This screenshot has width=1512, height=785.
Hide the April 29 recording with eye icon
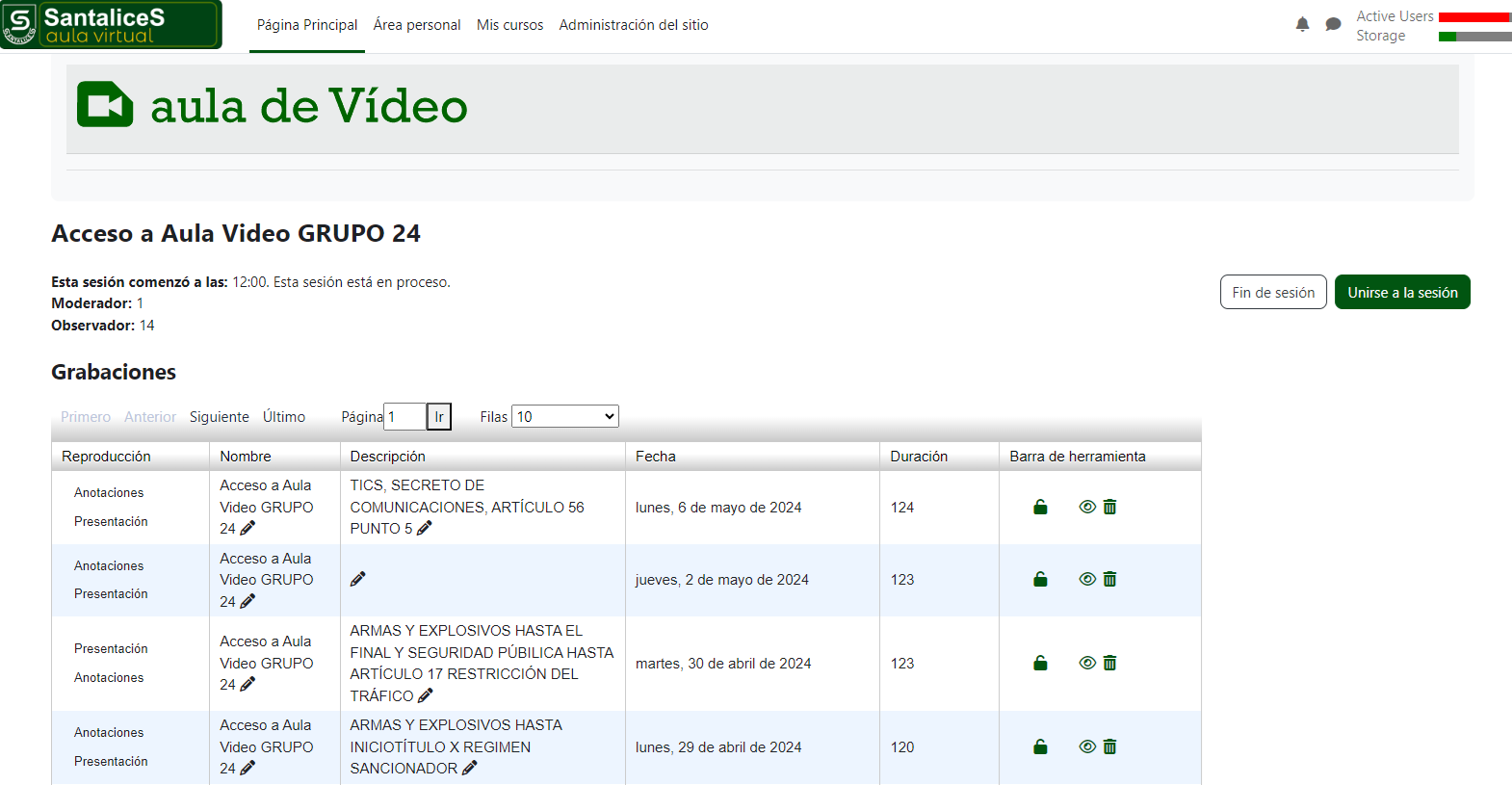pyautogui.click(x=1087, y=746)
